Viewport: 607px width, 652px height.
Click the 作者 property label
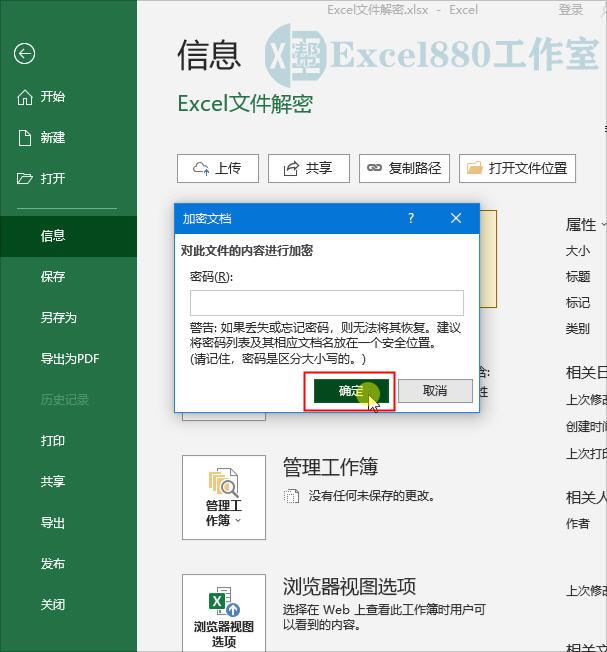click(x=578, y=524)
